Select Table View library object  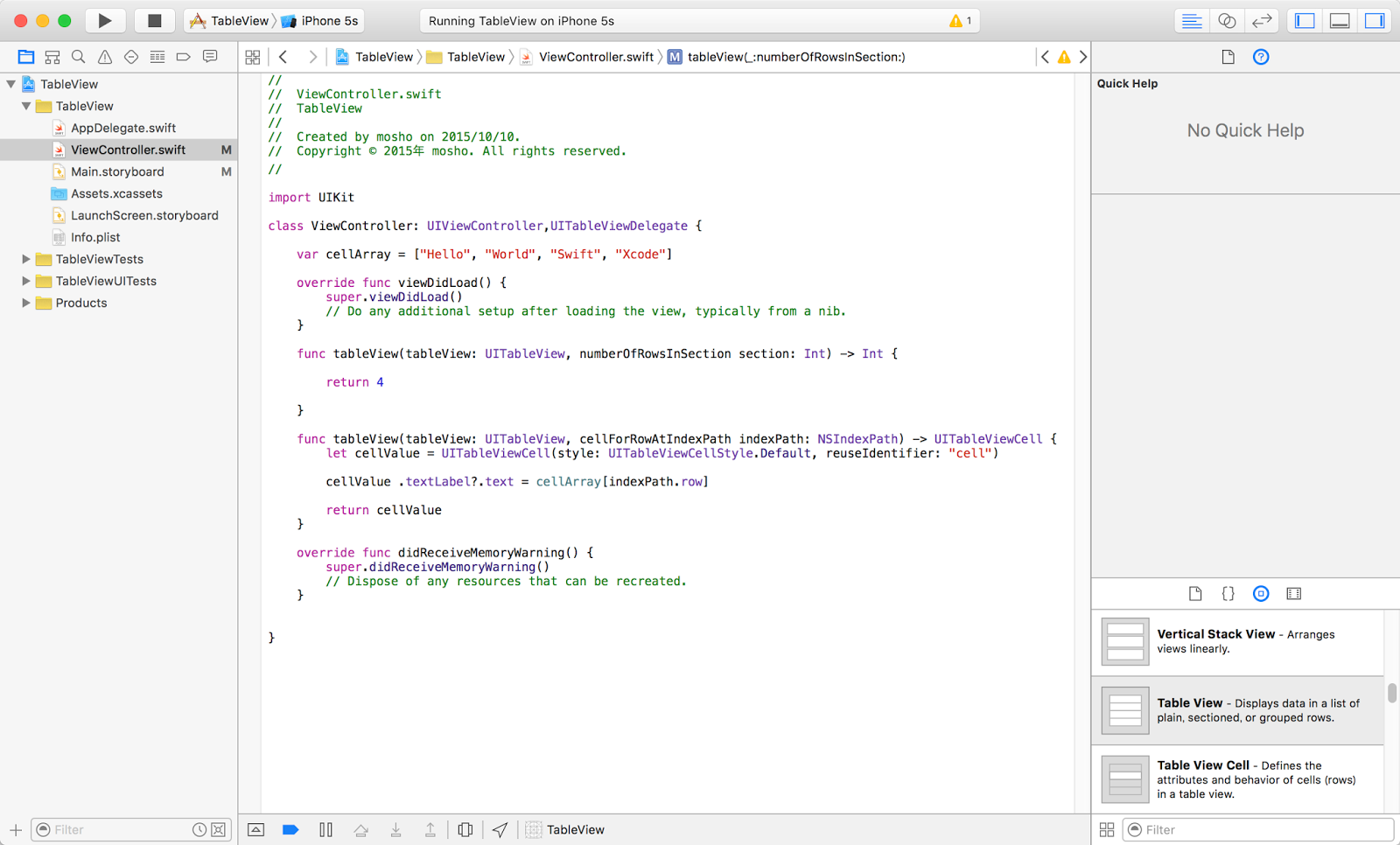click(1238, 710)
